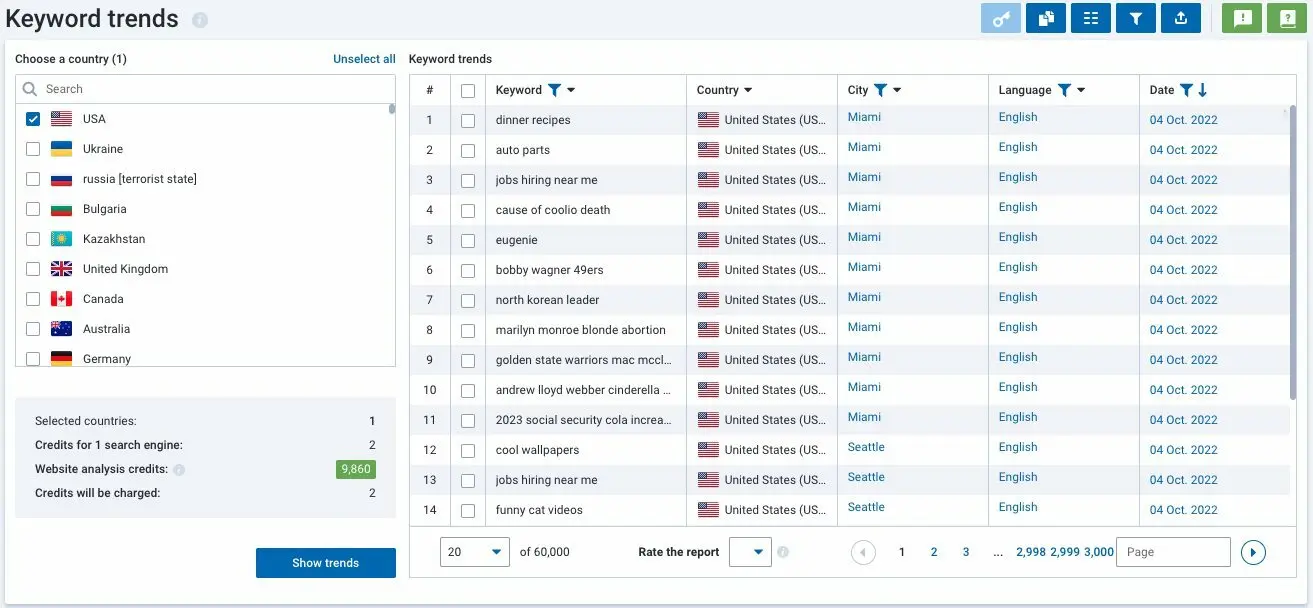
Task: Uncheck the USA country checkbox
Action: pos(32,118)
